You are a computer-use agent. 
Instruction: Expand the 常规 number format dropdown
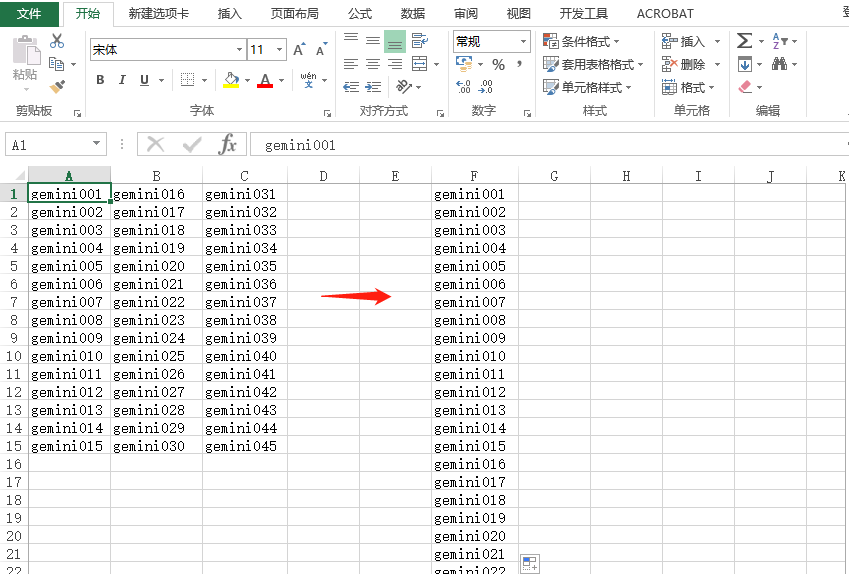coord(523,41)
